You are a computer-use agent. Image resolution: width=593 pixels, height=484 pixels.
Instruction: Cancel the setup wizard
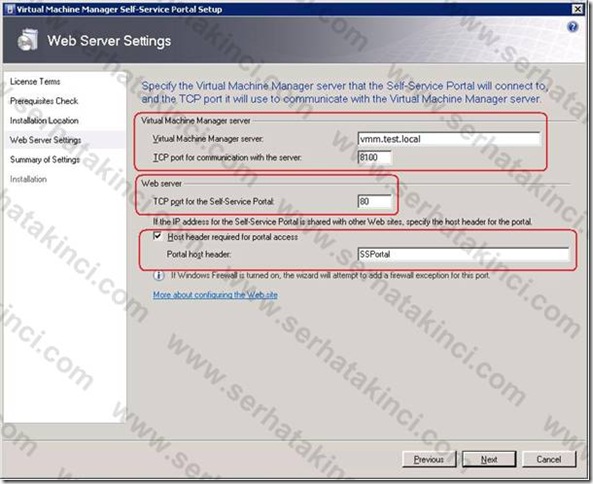[x=549, y=459]
